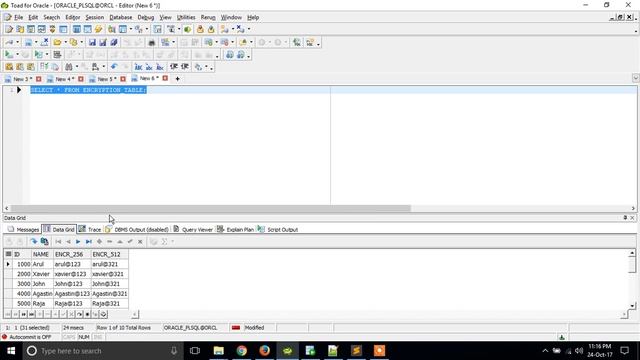Viewport: 640px width, 360px height.
Task: Toggle the Data Grid panel pin
Action: [x=625, y=218]
